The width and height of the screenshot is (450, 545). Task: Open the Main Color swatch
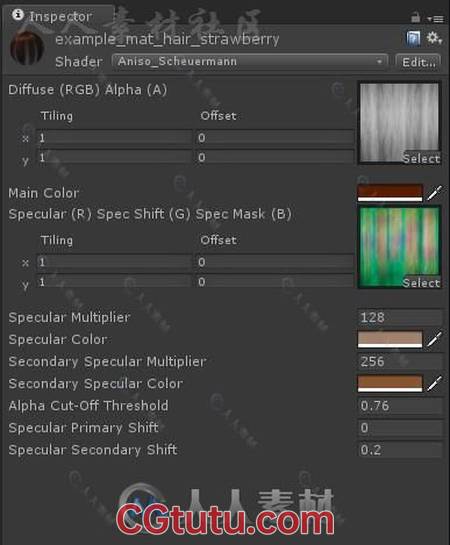point(390,193)
